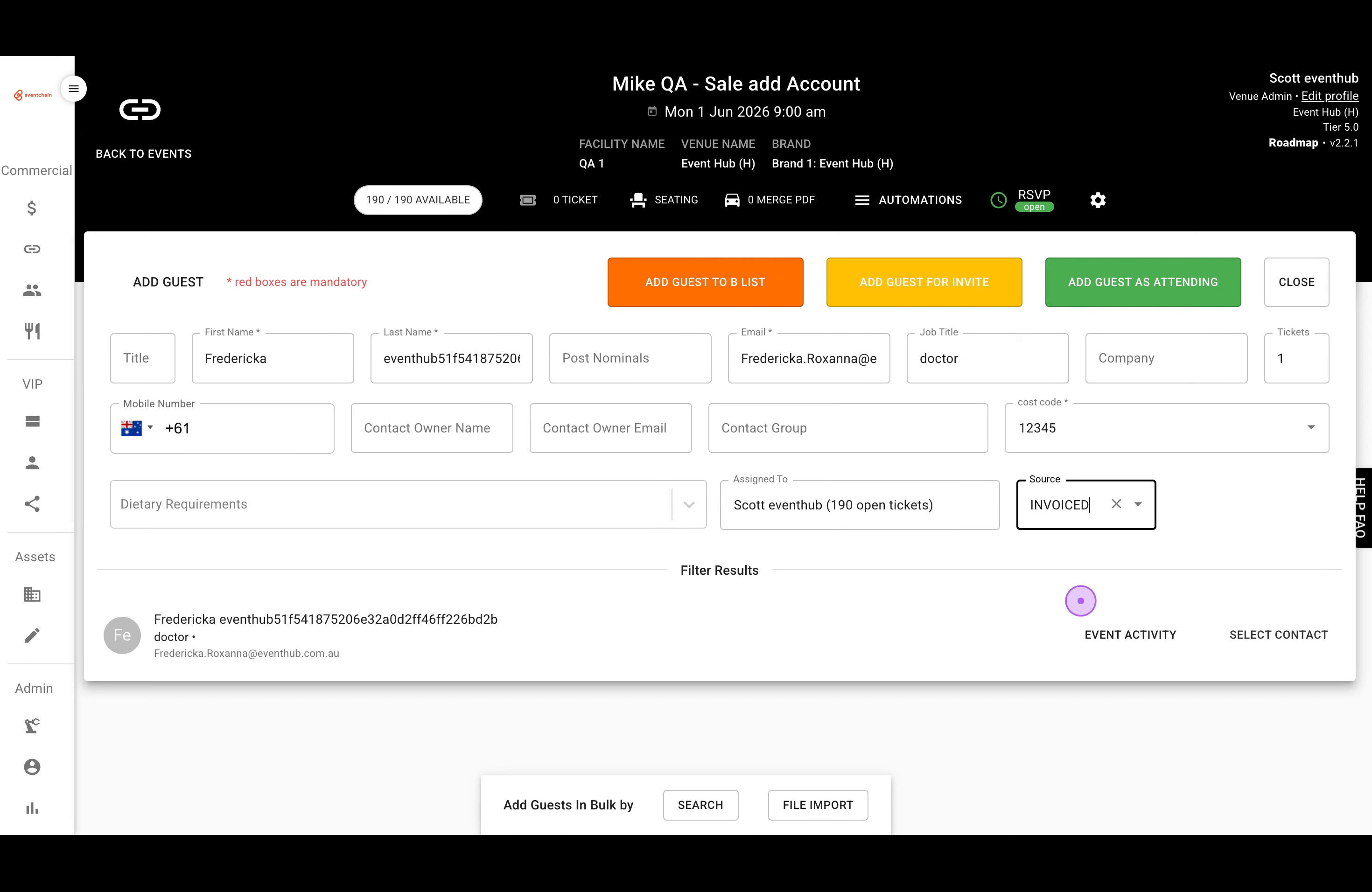Toggle the sidebar hamburger menu button
This screenshot has height=892, width=1372.
(73, 89)
